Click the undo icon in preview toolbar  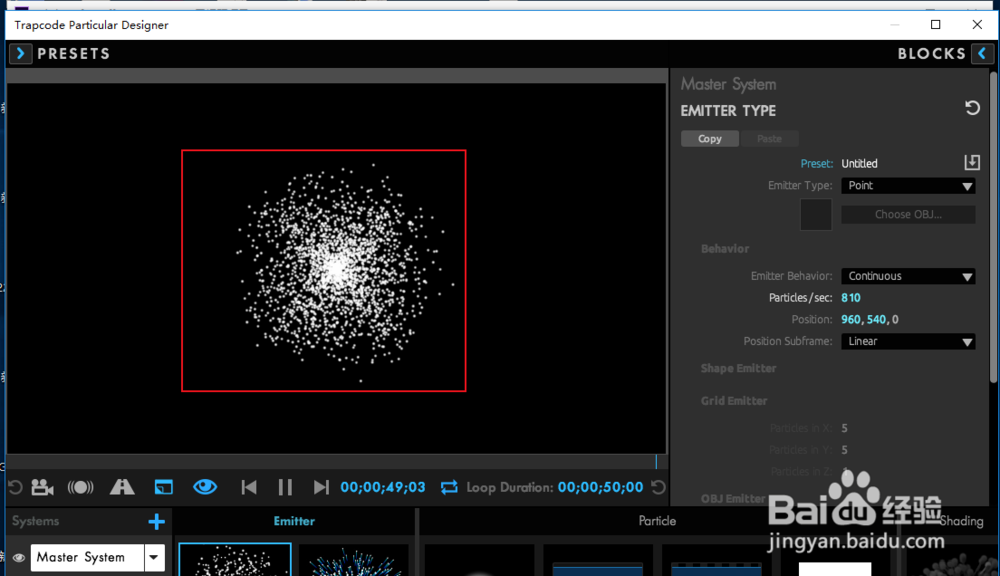click(x=15, y=488)
